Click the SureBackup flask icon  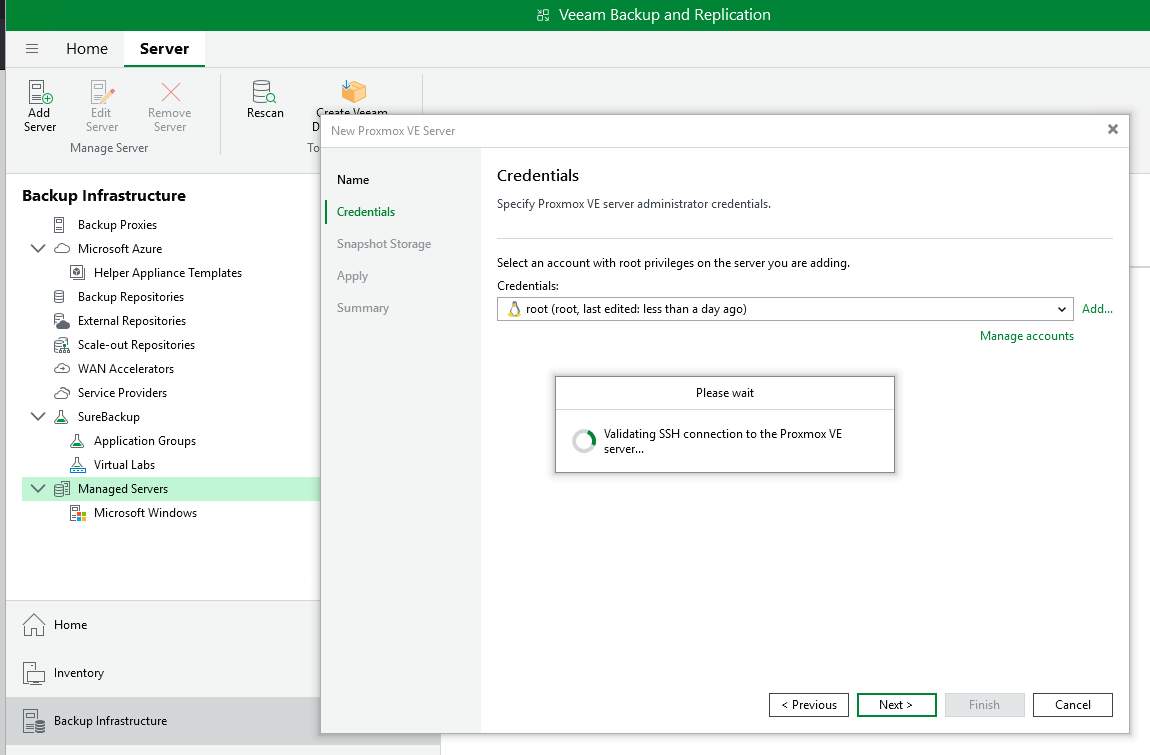(x=61, y=417)
